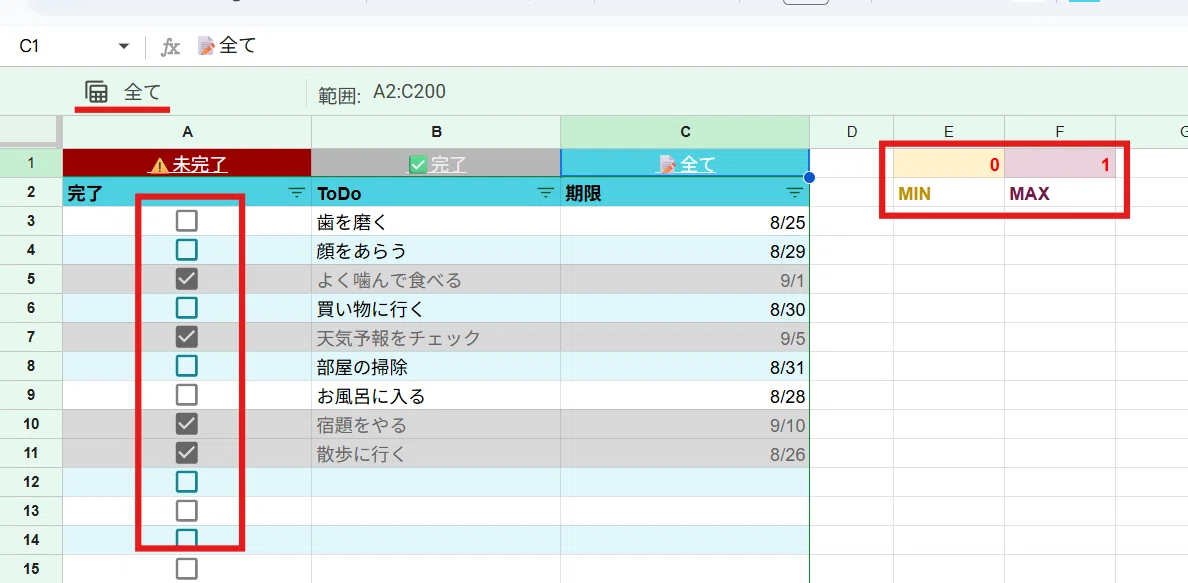Select column A header
This screenshot has width=1188, height=583.
(x=187, y=132)
